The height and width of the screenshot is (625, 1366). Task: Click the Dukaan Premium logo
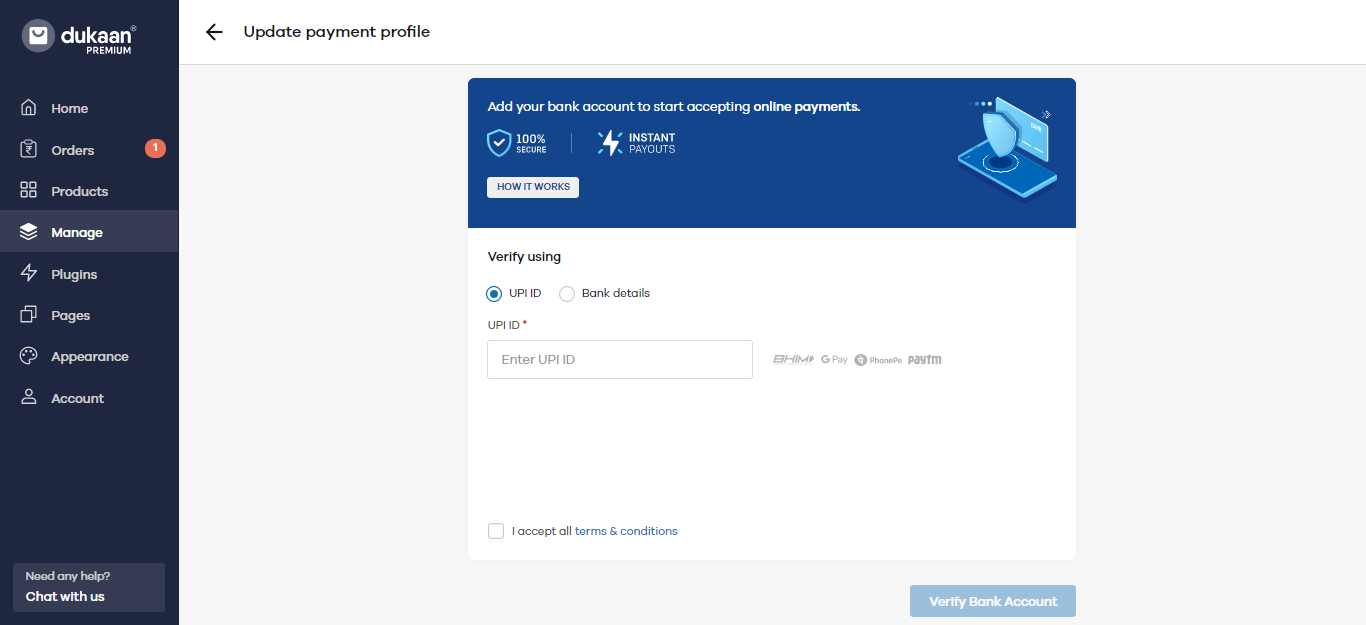(x=79, y=37)
